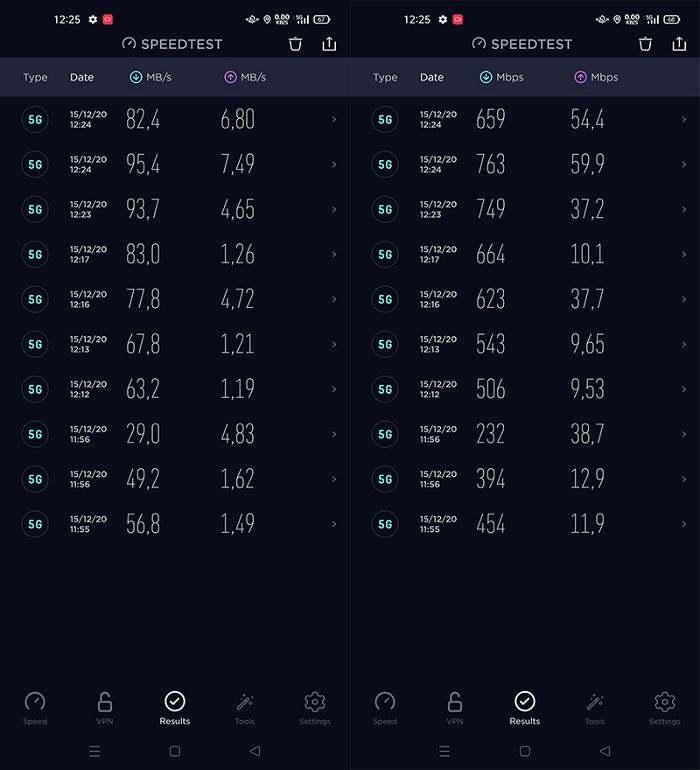700x770 pixels.
Task: Select the 1,26 upload value
Action: (x=238, y=254)
